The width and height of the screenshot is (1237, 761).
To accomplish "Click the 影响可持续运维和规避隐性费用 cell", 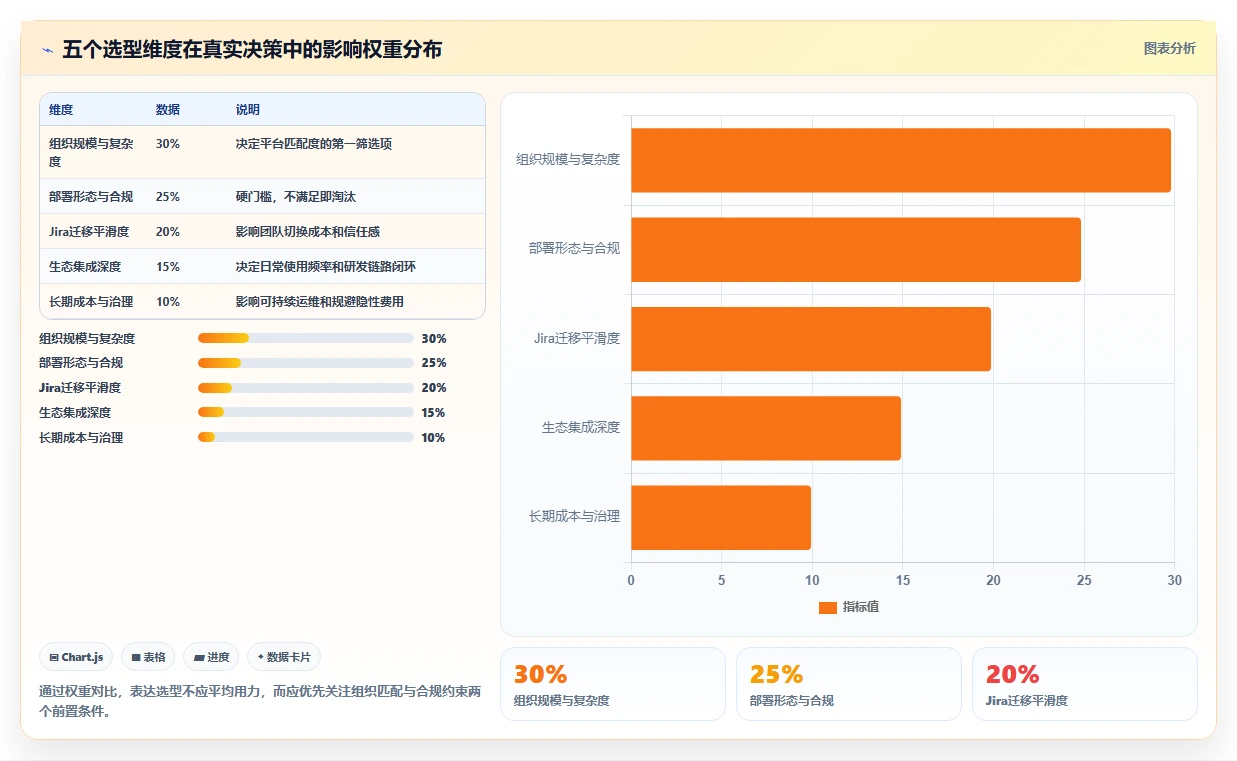I will [x=320, y=302].
